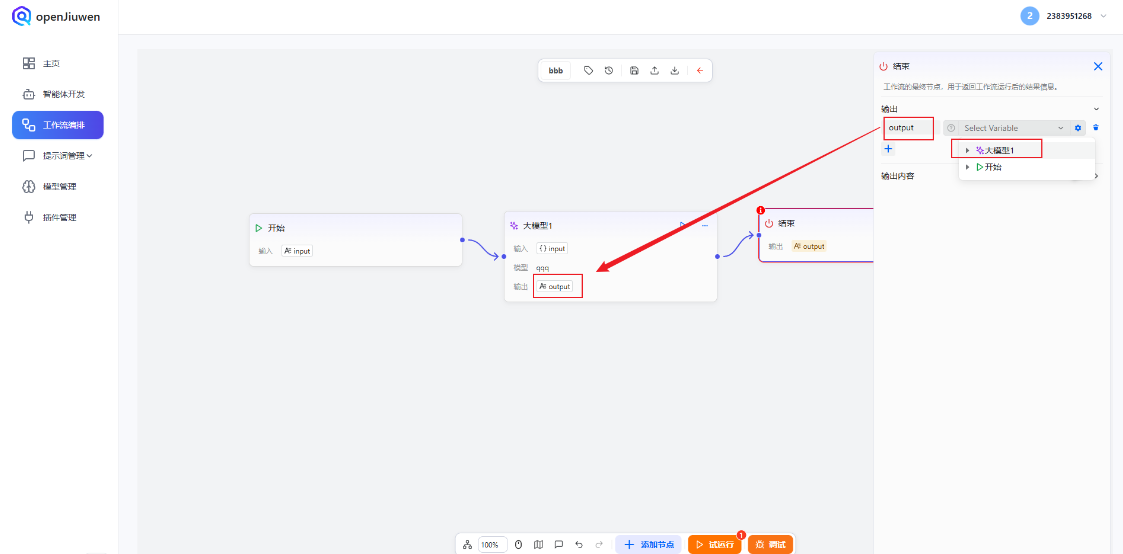The width and height of the screenshot is (1123, 554).
Task: Click the 调试 button
Action: coord(771,545)
